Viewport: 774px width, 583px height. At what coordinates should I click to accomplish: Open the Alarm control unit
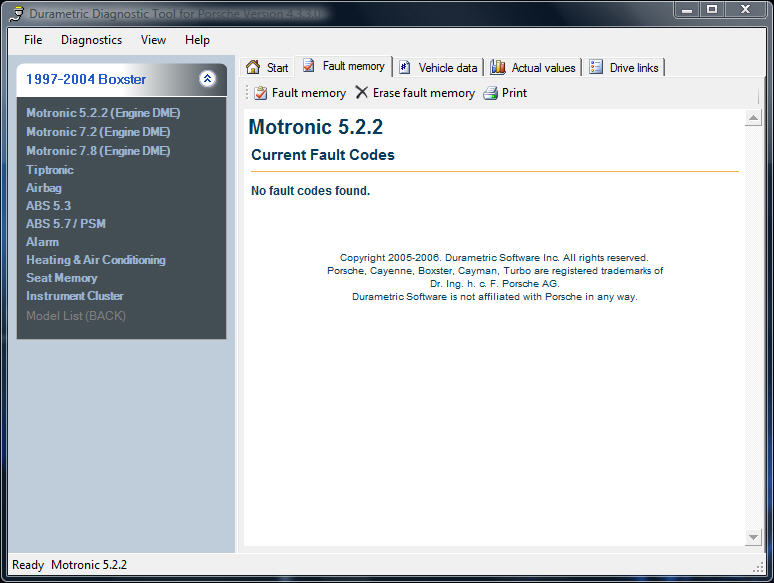point(42,242)
